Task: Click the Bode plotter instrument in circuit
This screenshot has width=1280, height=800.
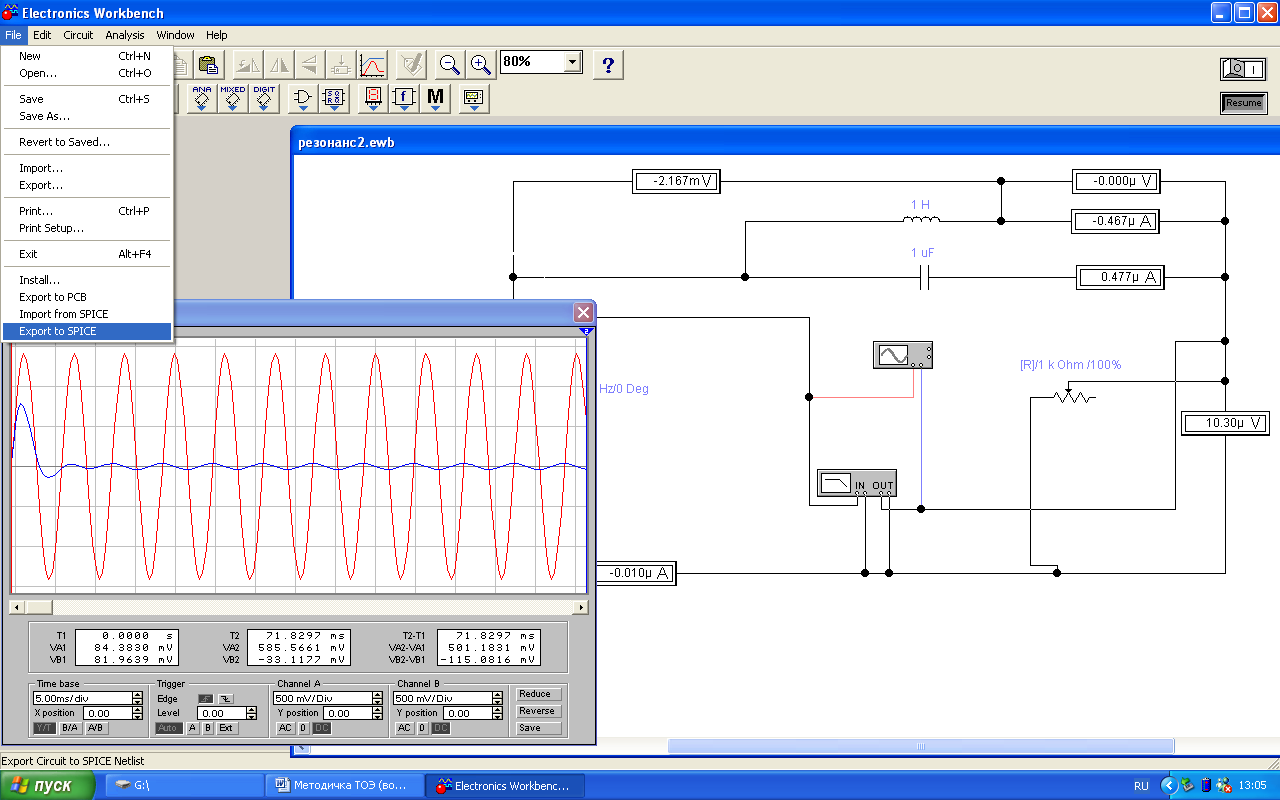Action: tap(857, 483)
